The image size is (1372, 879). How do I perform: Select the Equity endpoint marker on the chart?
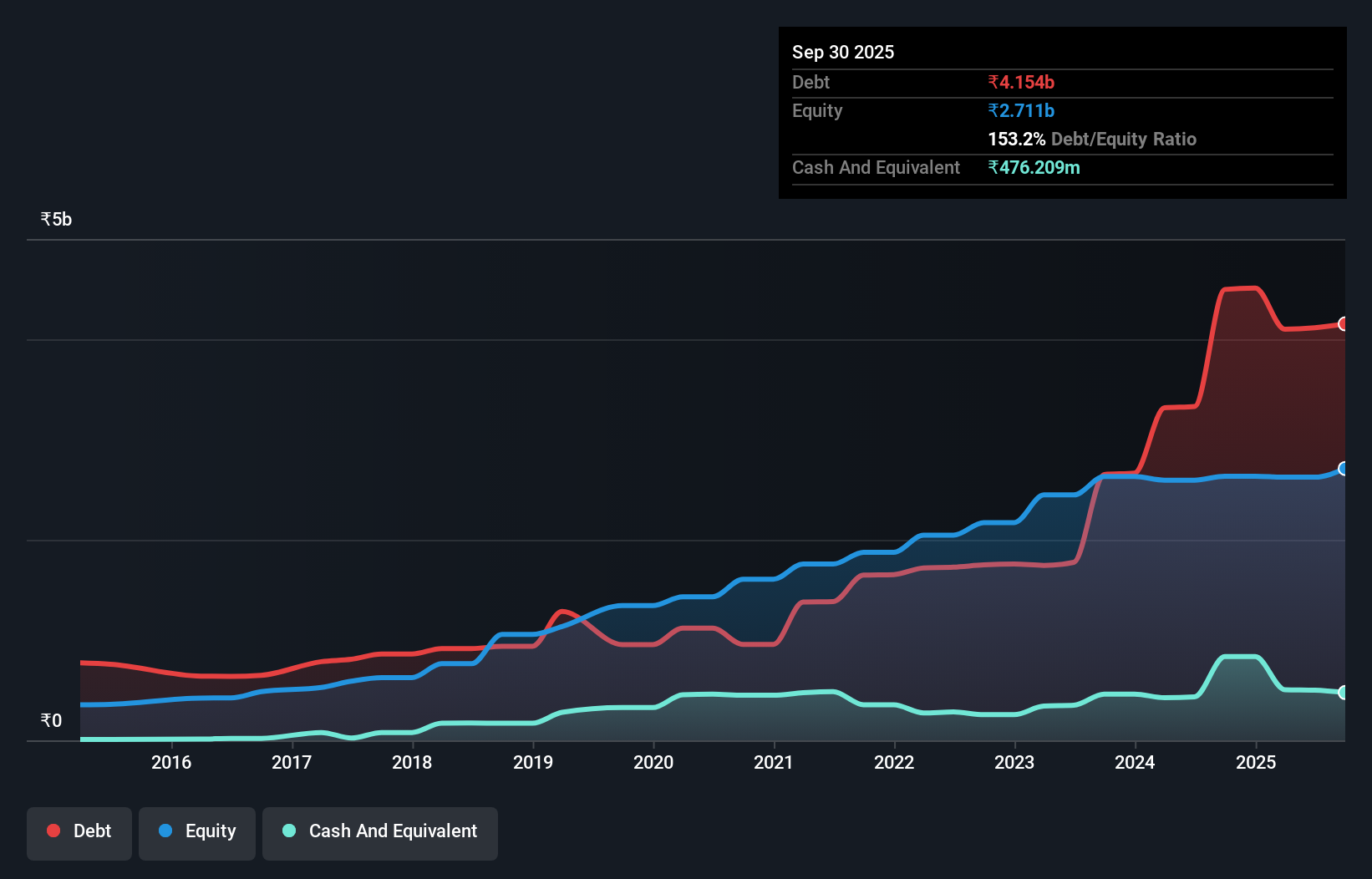(x=1343, y=469)
